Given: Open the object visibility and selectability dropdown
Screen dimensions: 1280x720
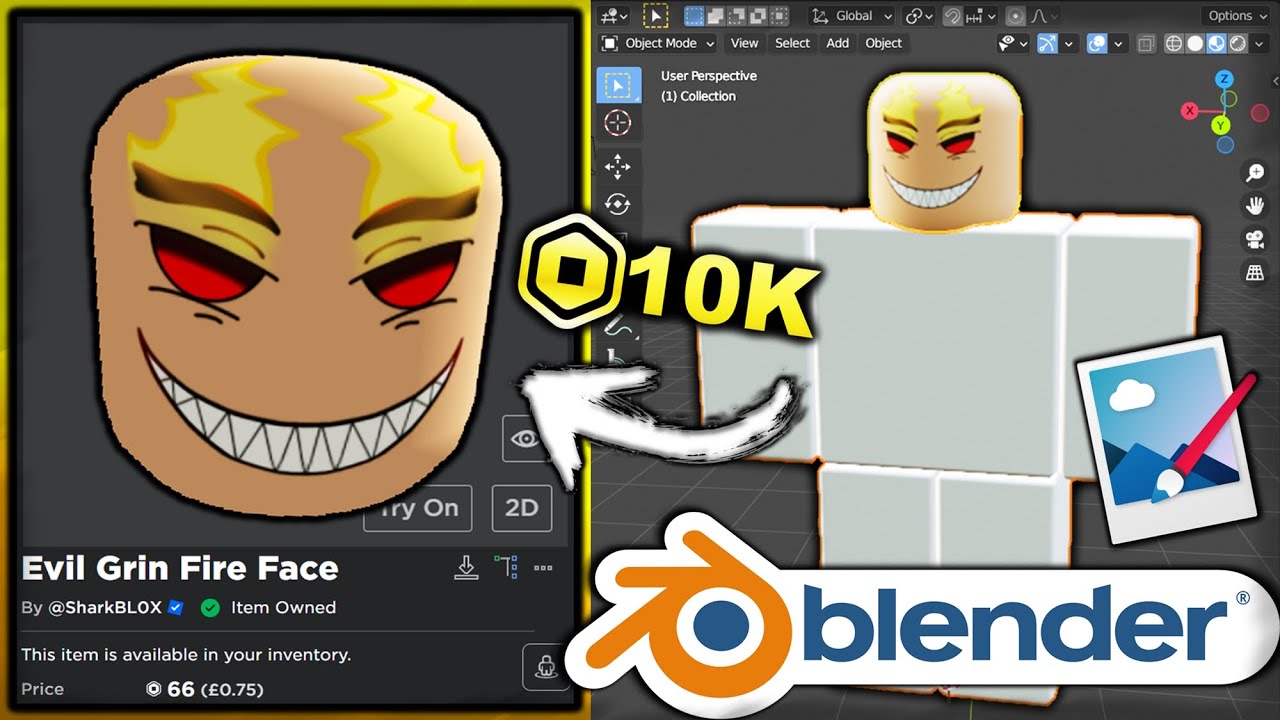Looking at the screenshot, I should (1015, 43).
